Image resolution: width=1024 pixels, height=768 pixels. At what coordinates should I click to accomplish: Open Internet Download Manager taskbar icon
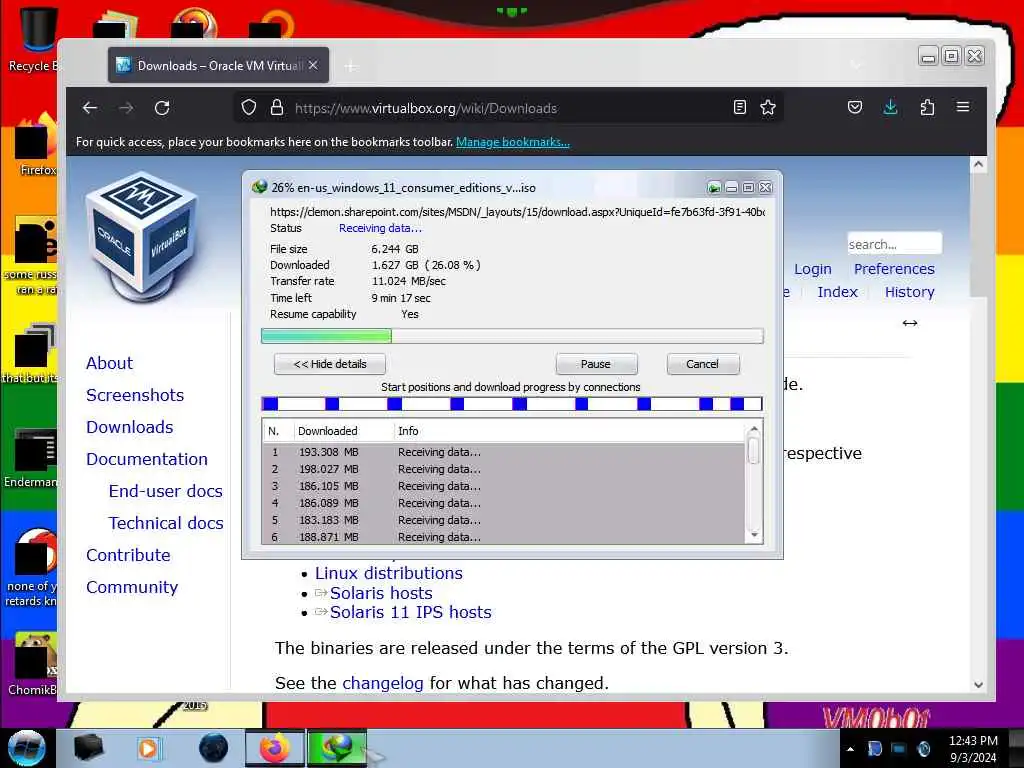336,748
